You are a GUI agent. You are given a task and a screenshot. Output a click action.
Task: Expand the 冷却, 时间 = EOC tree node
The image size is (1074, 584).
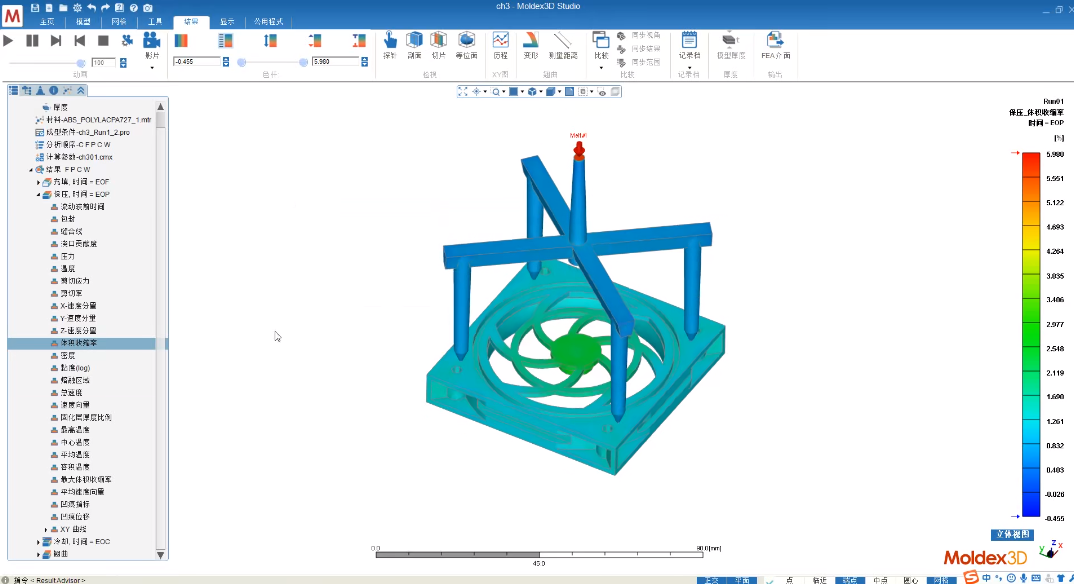tap(39, 542)
